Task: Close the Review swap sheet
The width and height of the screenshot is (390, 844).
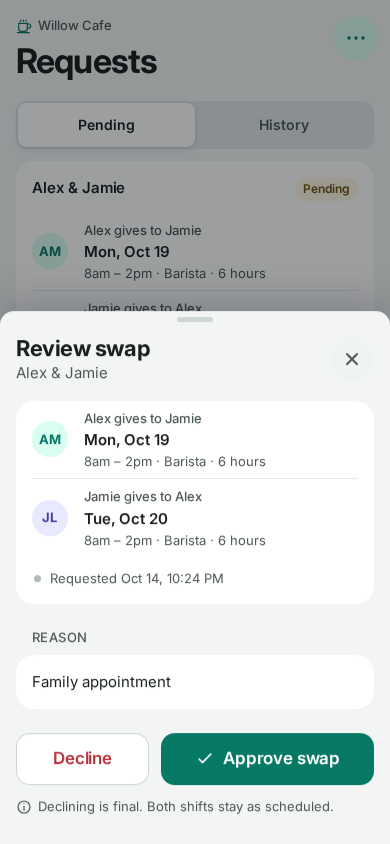Action: [352, 359]
